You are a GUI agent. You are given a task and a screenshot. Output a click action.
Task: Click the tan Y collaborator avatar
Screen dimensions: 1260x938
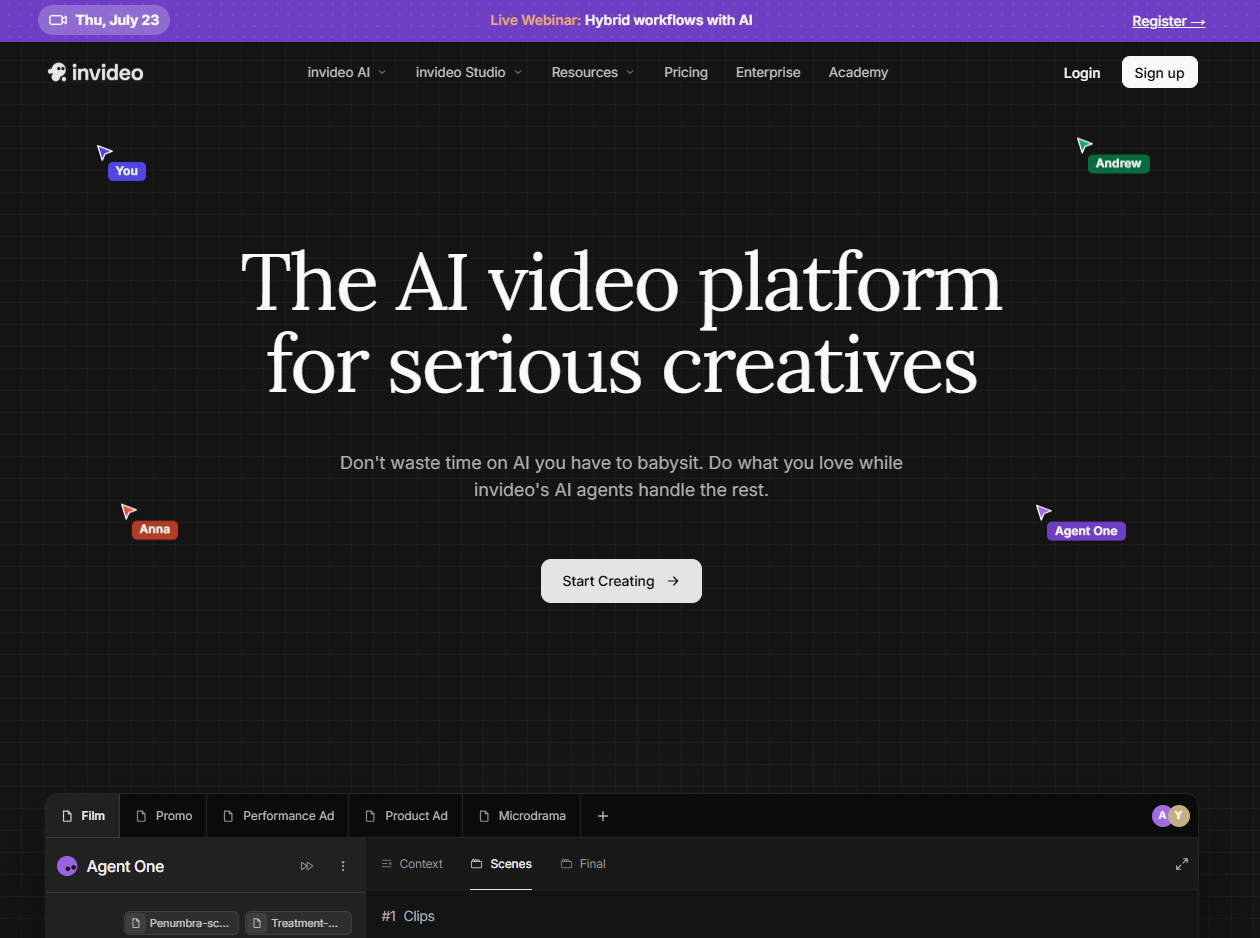click(x=1180, y=816)
